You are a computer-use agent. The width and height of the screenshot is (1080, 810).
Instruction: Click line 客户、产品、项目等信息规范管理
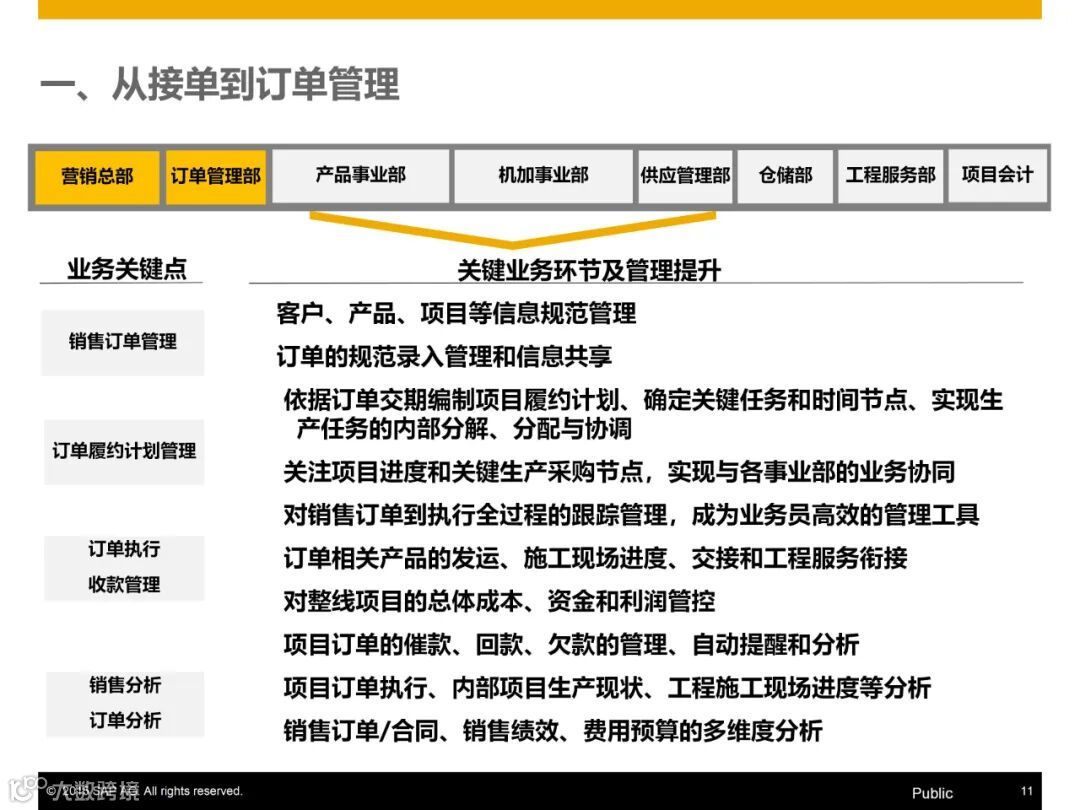[456, 313]
